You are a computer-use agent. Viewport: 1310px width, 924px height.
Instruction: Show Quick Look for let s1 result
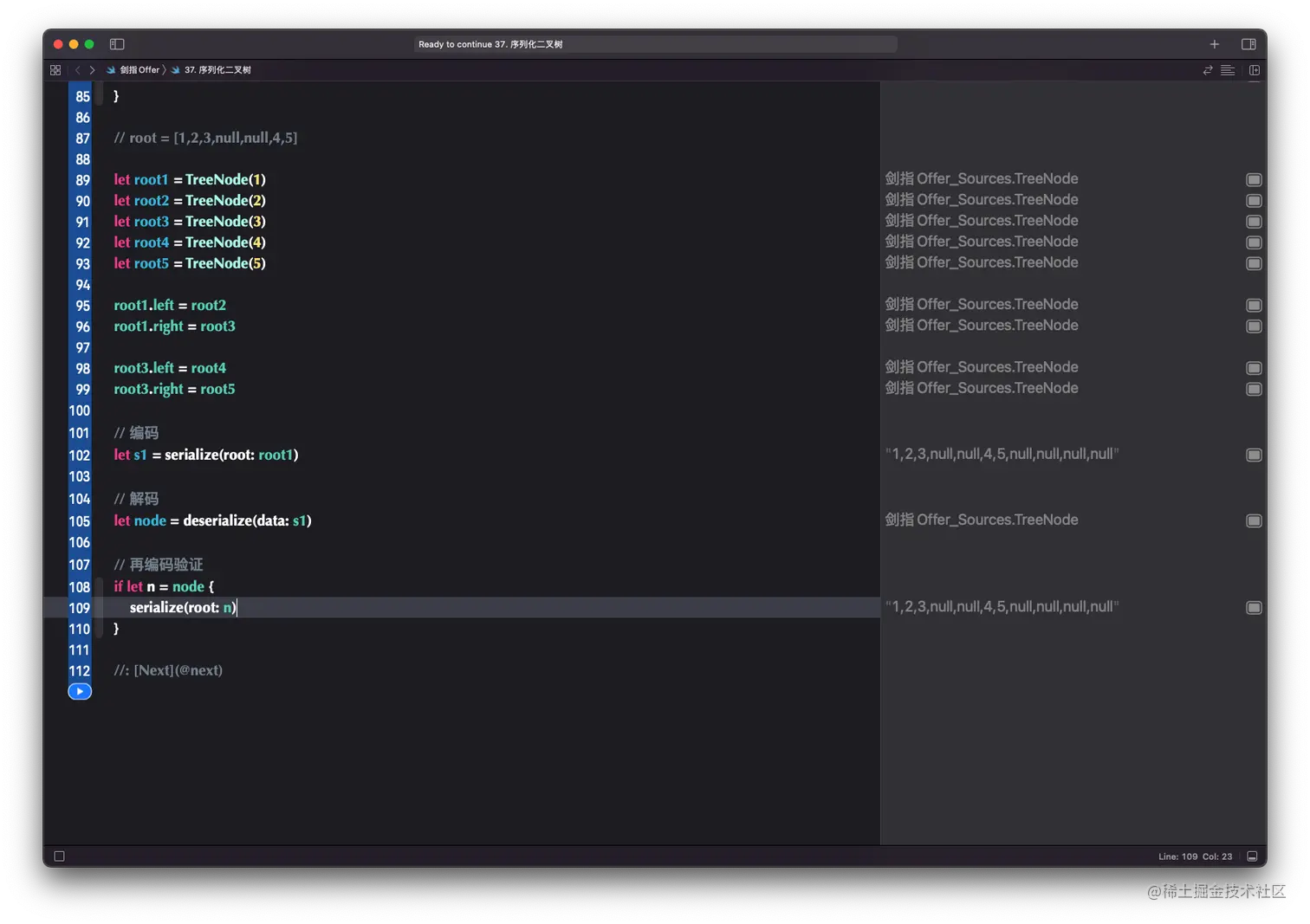pyautogui.click(x=1254, y=455)
